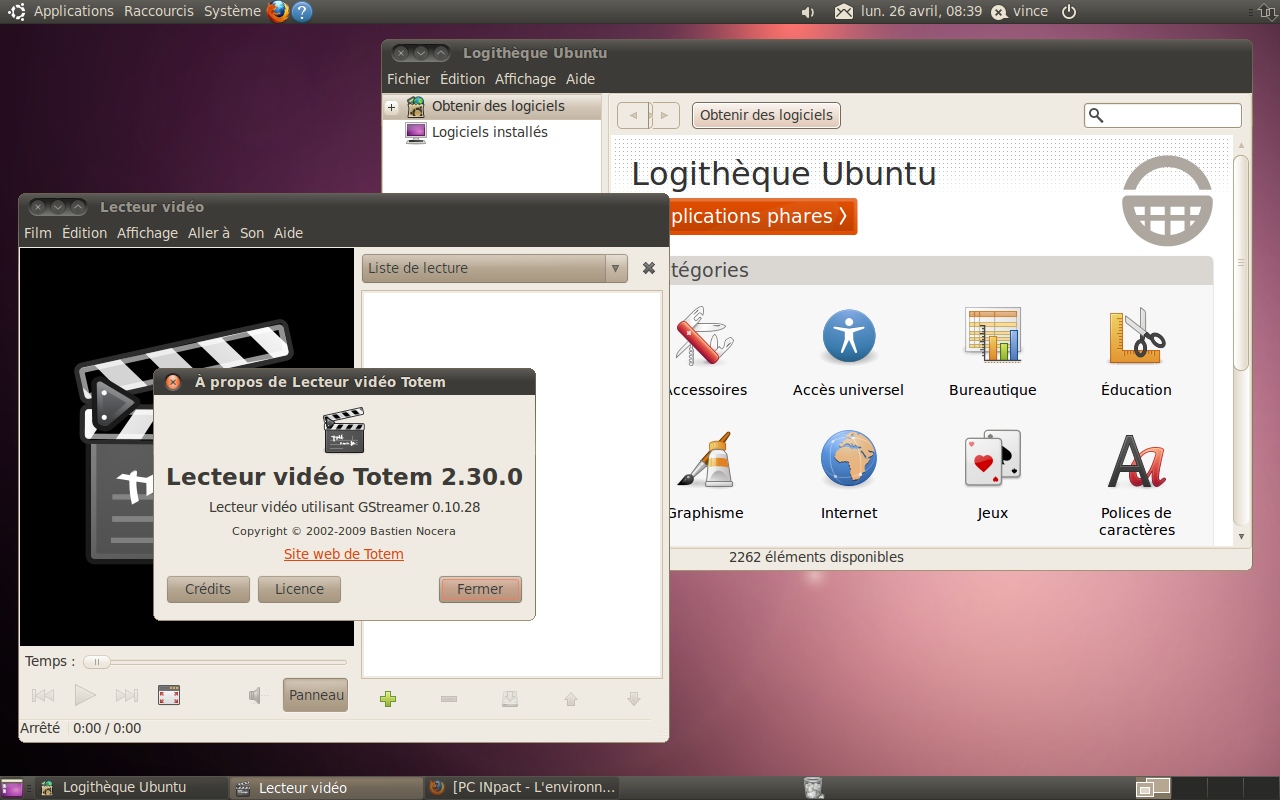The width and height of the screenshot is (1280, 800).
Task: Open the Bureautique category icon
Action: pyautogui.click(x=993, y=335)
